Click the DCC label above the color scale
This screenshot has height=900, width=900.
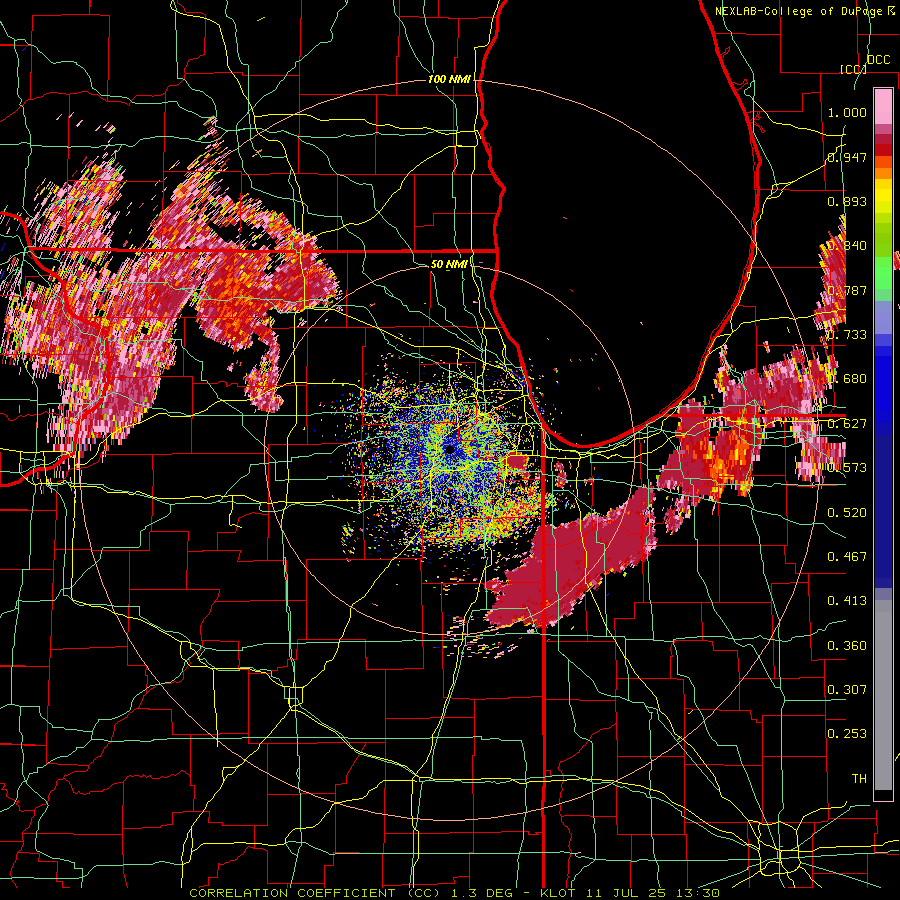[x=878, y=60]
